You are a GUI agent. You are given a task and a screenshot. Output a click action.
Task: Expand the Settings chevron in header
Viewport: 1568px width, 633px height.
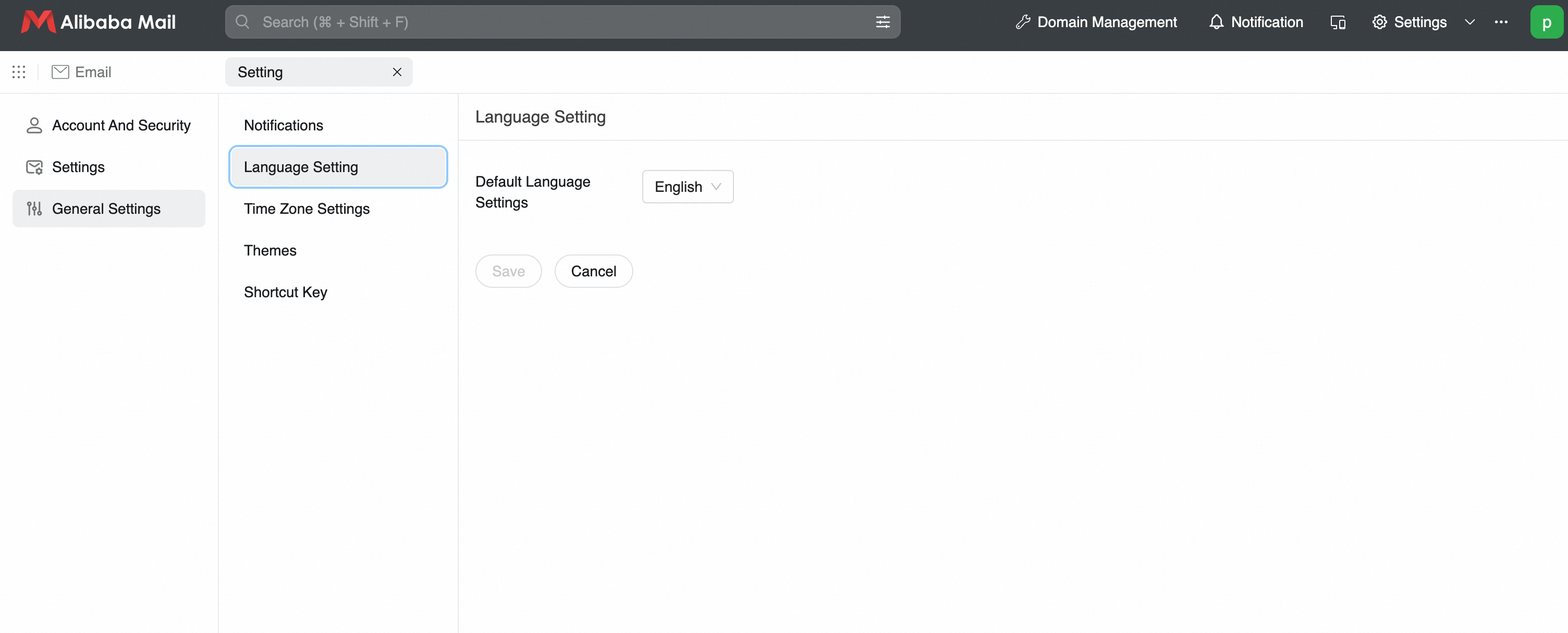pyautogui.click(x=1469, y=22)
